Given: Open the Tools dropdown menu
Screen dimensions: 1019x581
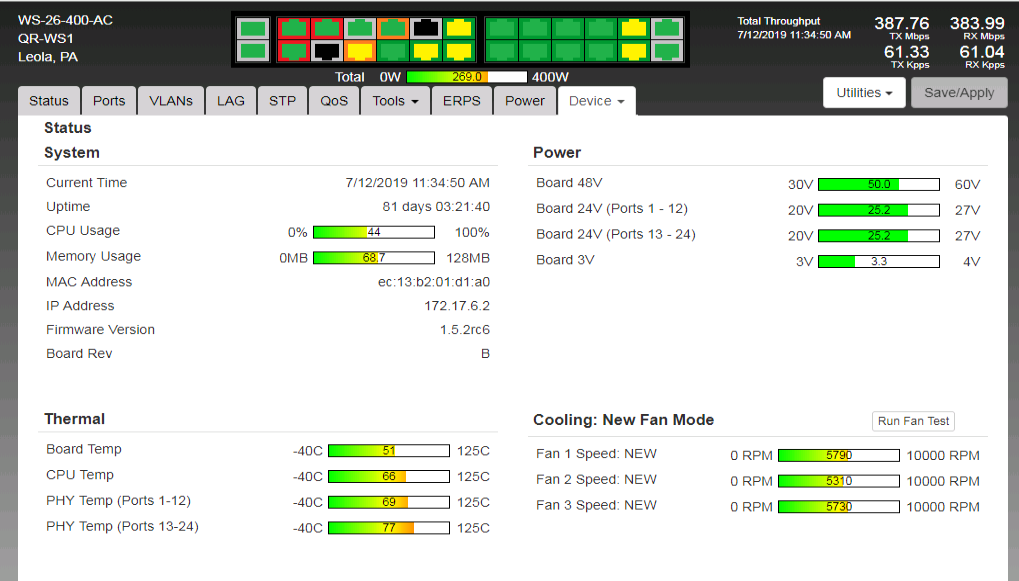Looking at the screenshot, I should pos(395,101).
